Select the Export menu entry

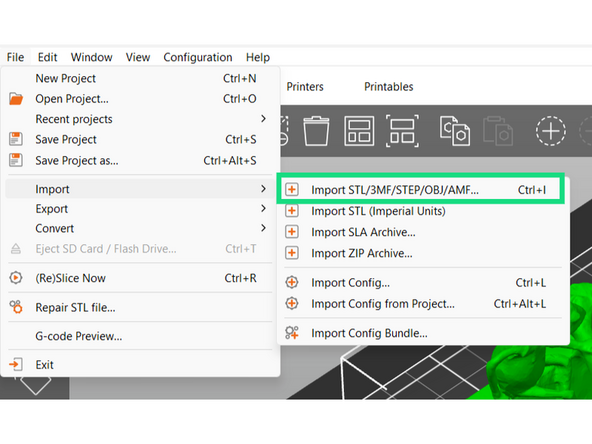(140, 208)
